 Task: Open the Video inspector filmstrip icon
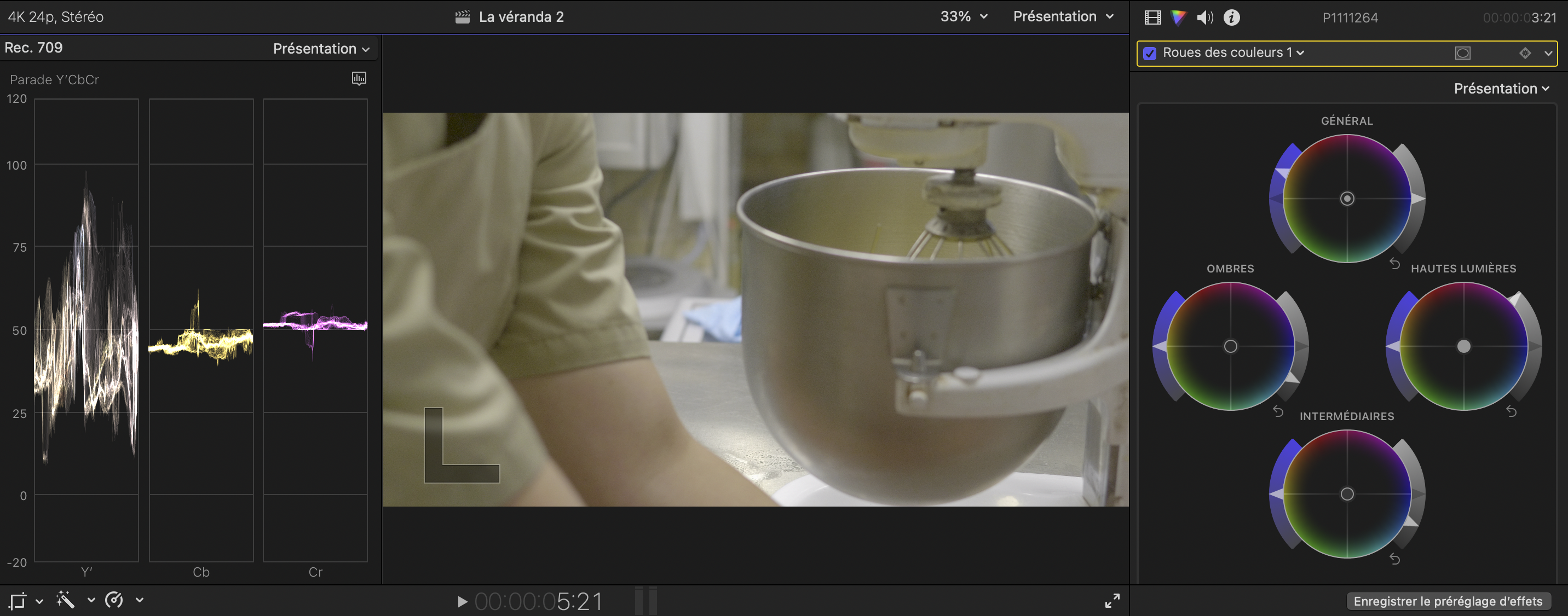1152,18
